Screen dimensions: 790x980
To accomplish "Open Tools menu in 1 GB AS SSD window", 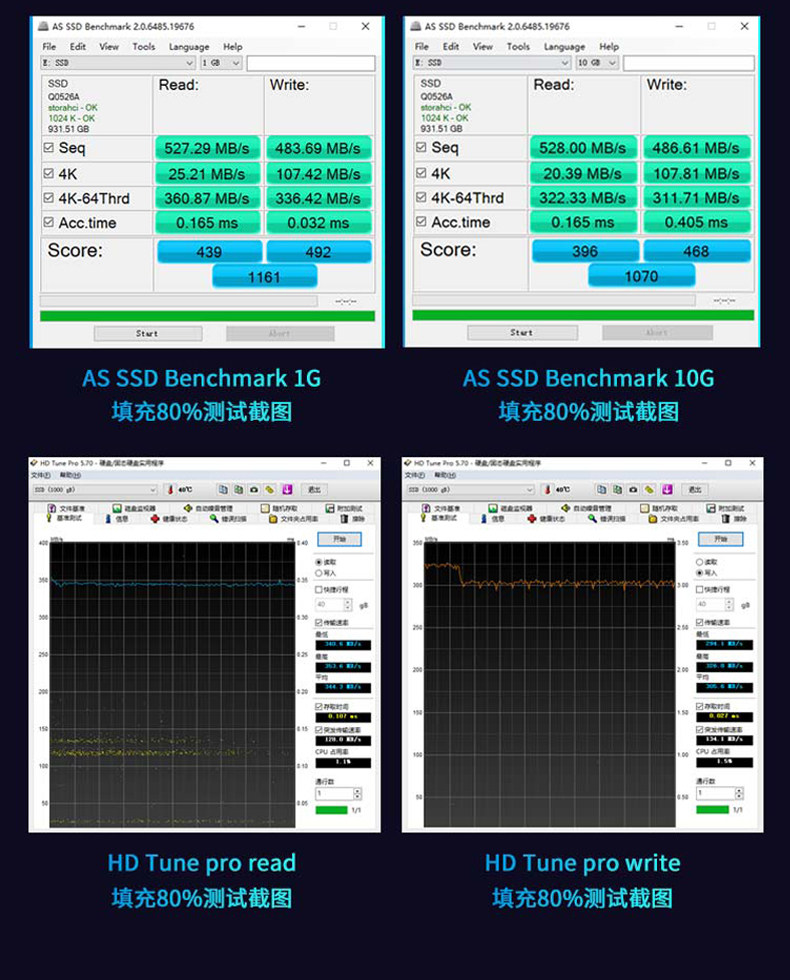I will coord(144,46).
